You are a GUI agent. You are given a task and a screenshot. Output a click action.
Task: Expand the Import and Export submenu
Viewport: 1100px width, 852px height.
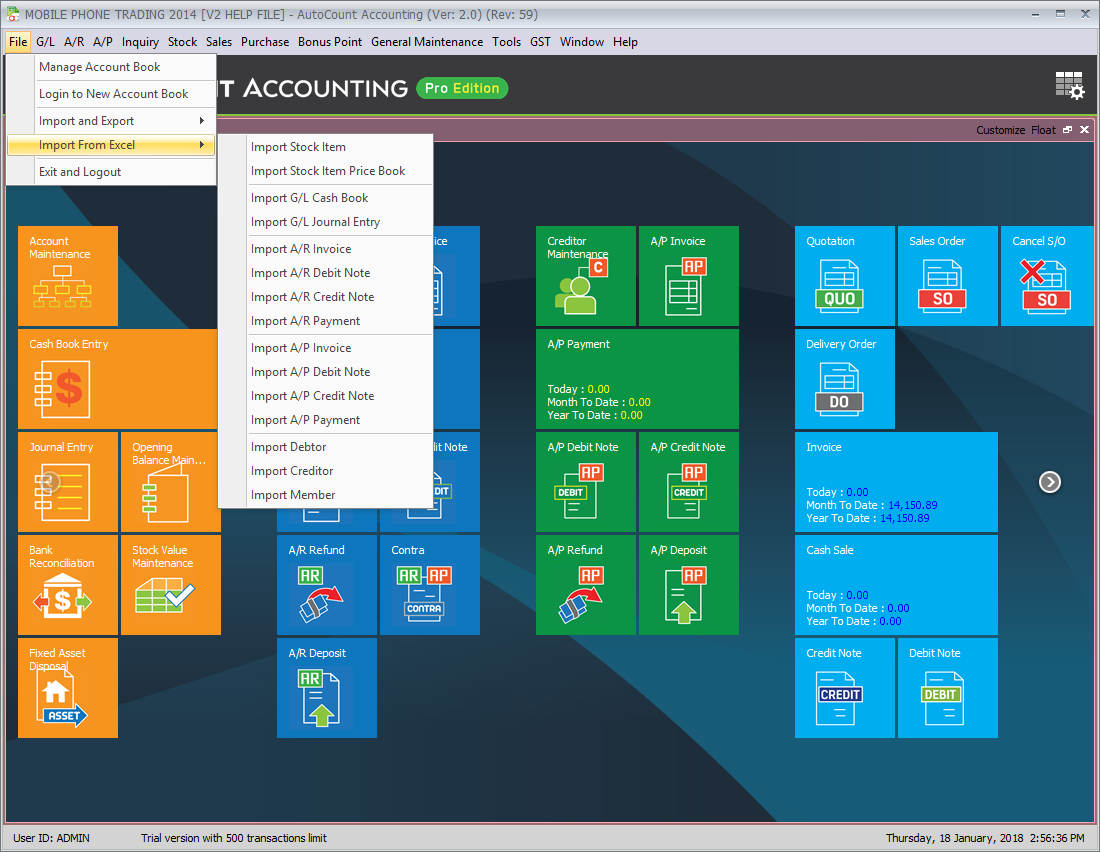click(112, 121)
